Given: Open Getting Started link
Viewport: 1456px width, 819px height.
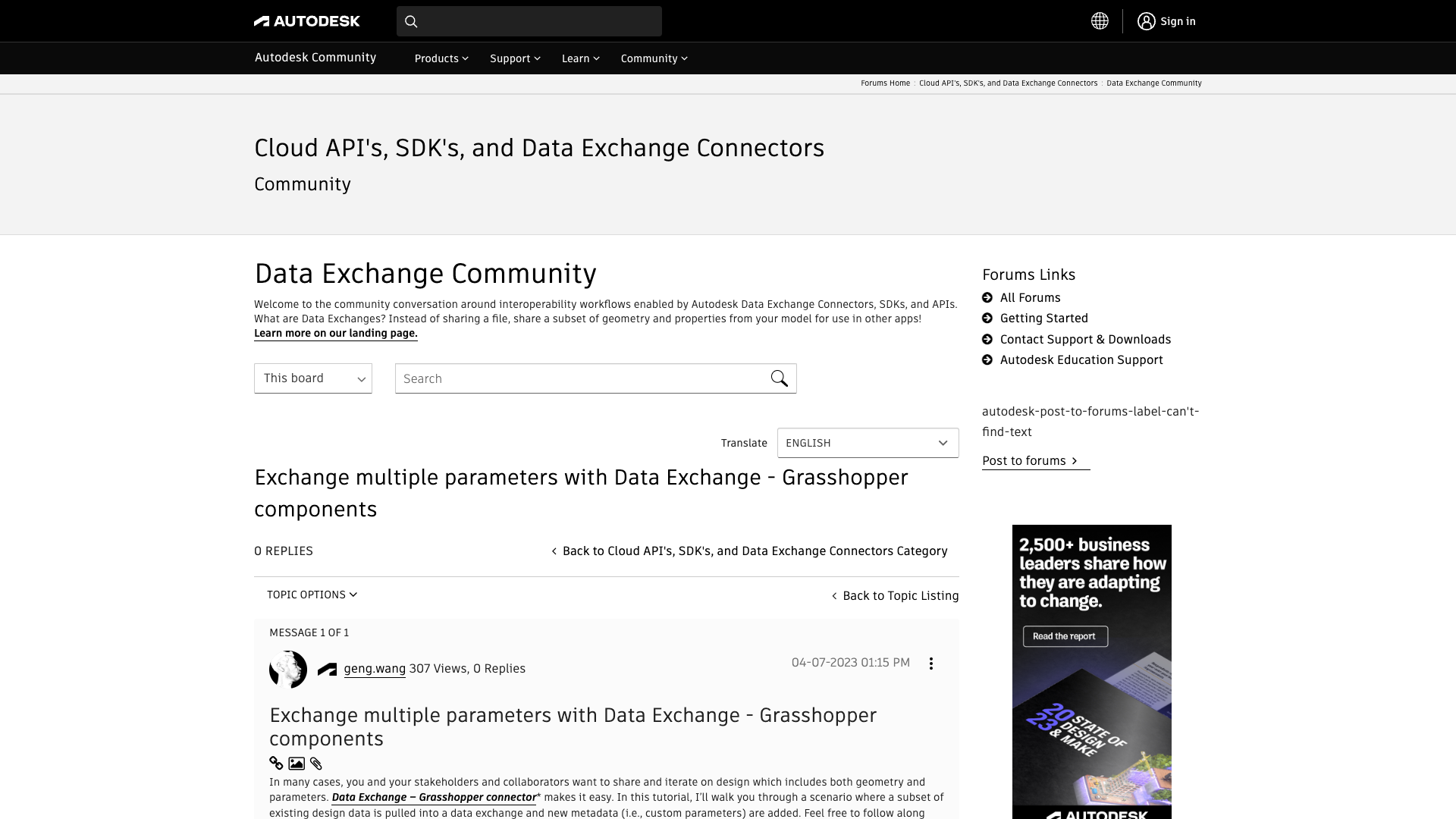Looking at the screenshot, I should (x=1043, y=318).
